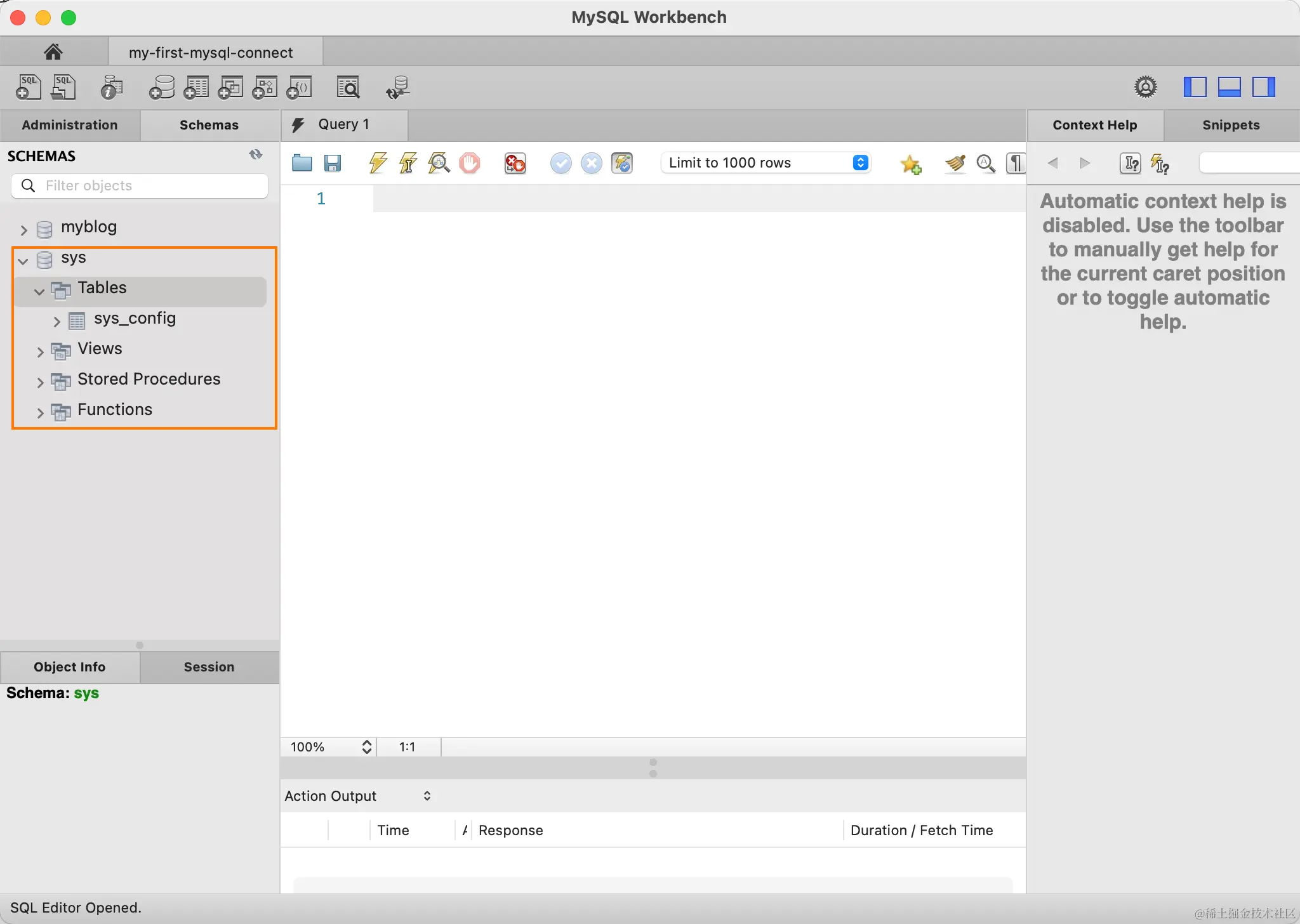The width and height of the screenshot is (1300, 924).
Task: Open the Limit to 1000 rows dropdown
Action: coord(766,162)
